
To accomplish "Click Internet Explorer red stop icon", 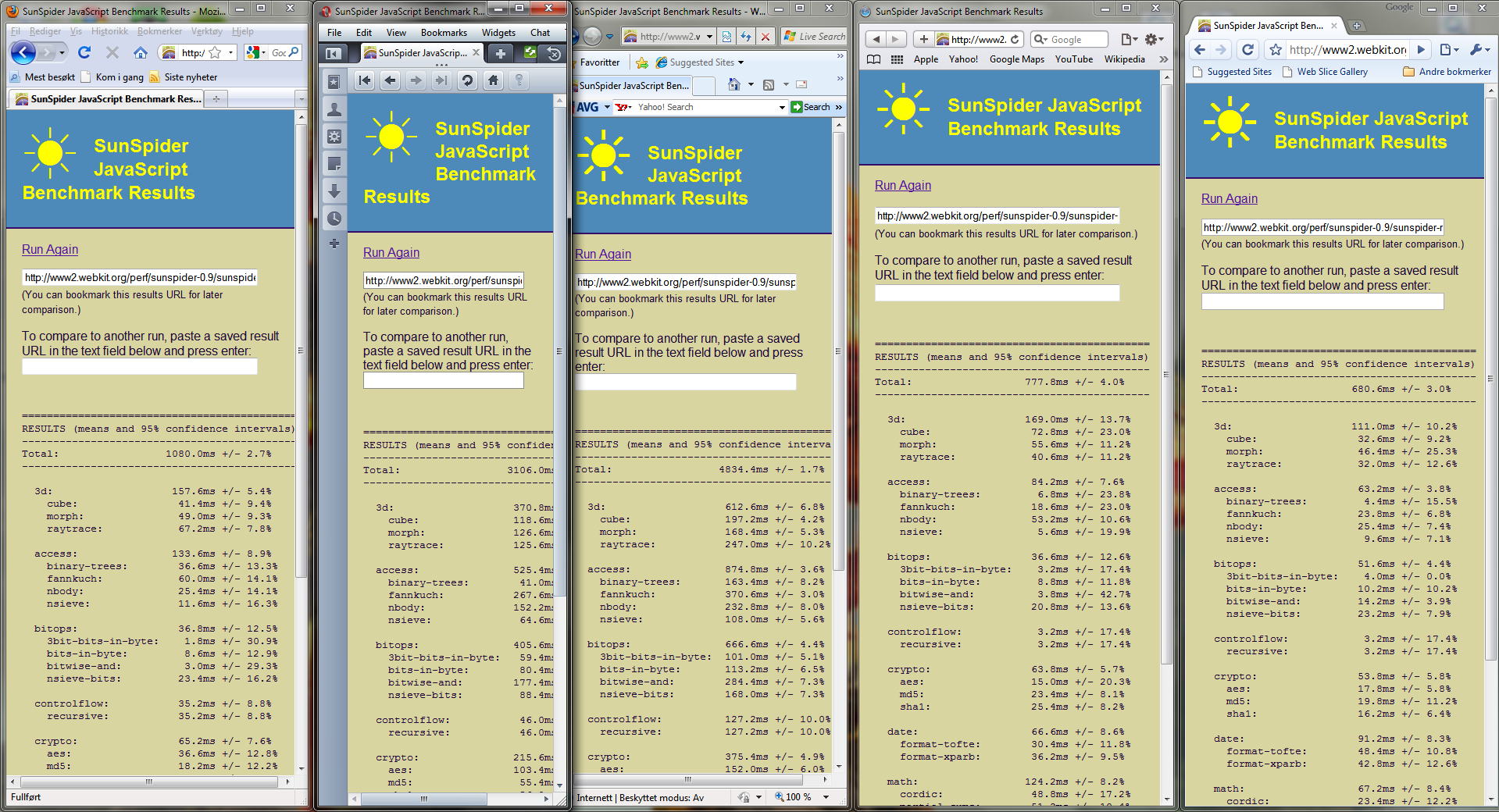I will click(x=766, y=37).
